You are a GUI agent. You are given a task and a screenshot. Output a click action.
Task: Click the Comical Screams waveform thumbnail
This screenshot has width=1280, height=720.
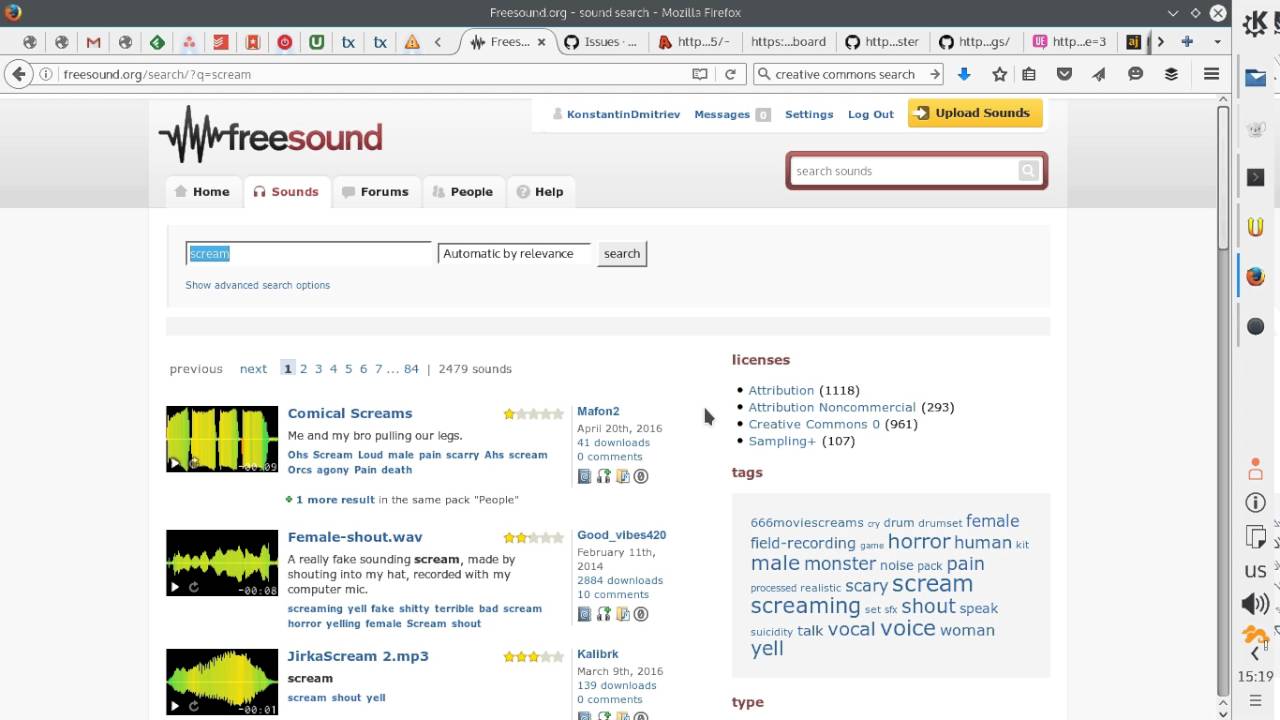pyautogui.click(x=222, y=439)
